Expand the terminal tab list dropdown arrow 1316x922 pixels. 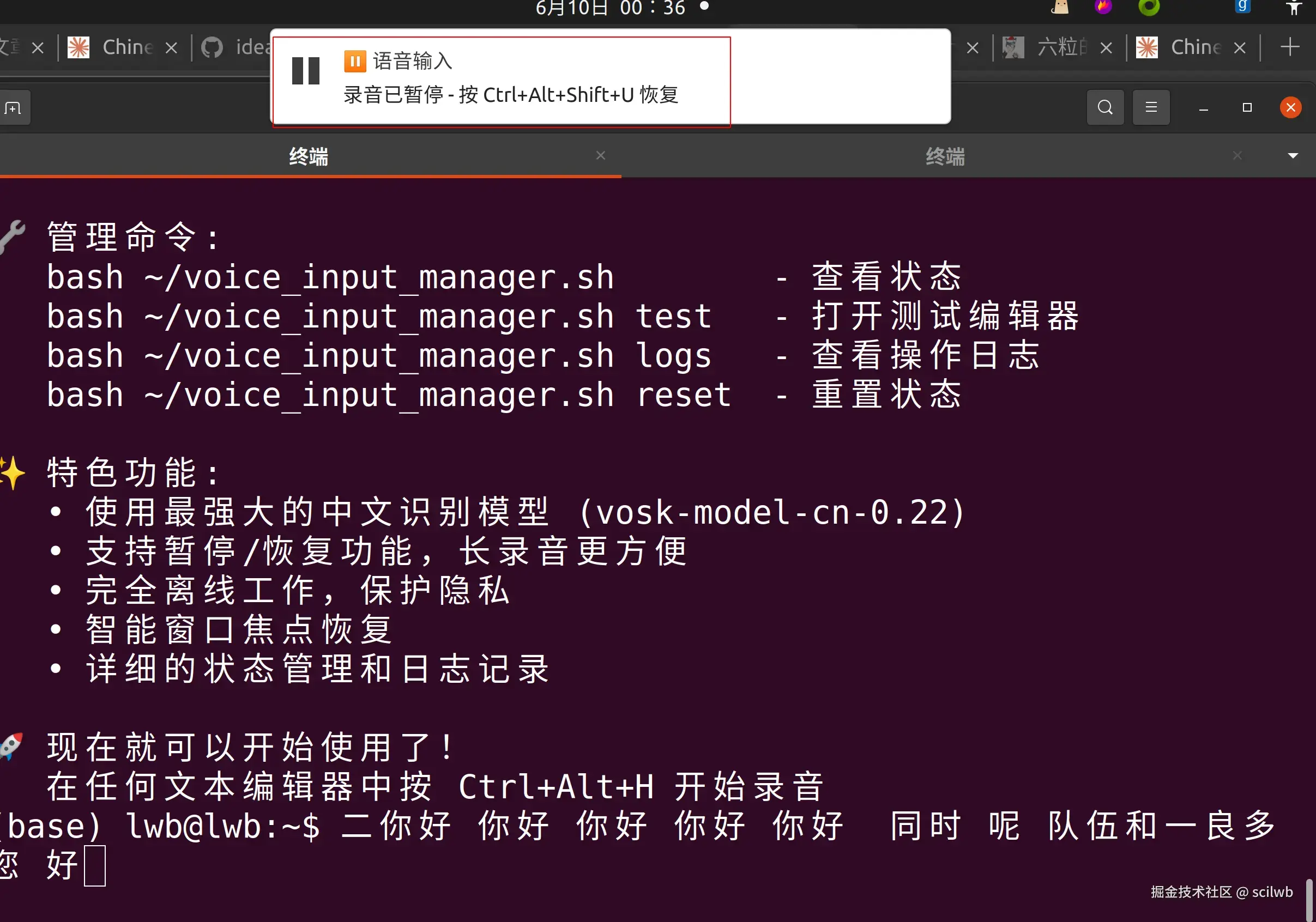[1293, 156]
